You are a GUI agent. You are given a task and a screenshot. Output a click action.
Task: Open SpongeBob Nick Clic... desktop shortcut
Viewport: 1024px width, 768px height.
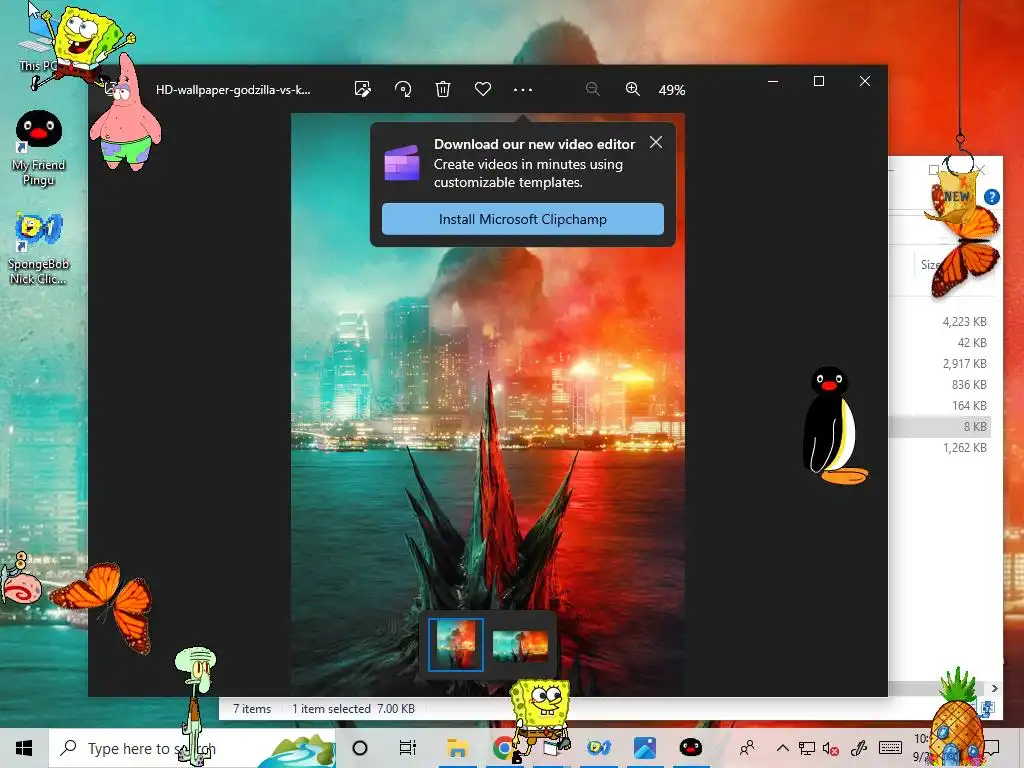(x=39, y=249)
